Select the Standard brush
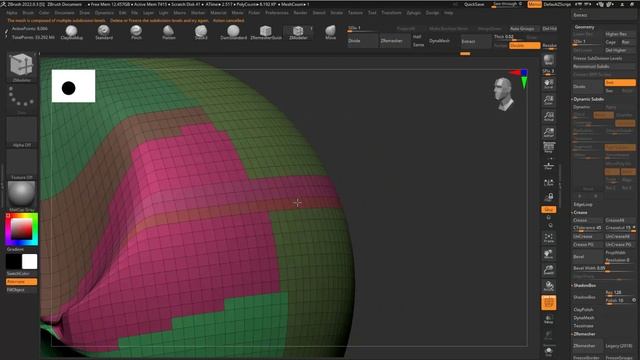The width and height of the screenshot is (640, 360). 104,32
